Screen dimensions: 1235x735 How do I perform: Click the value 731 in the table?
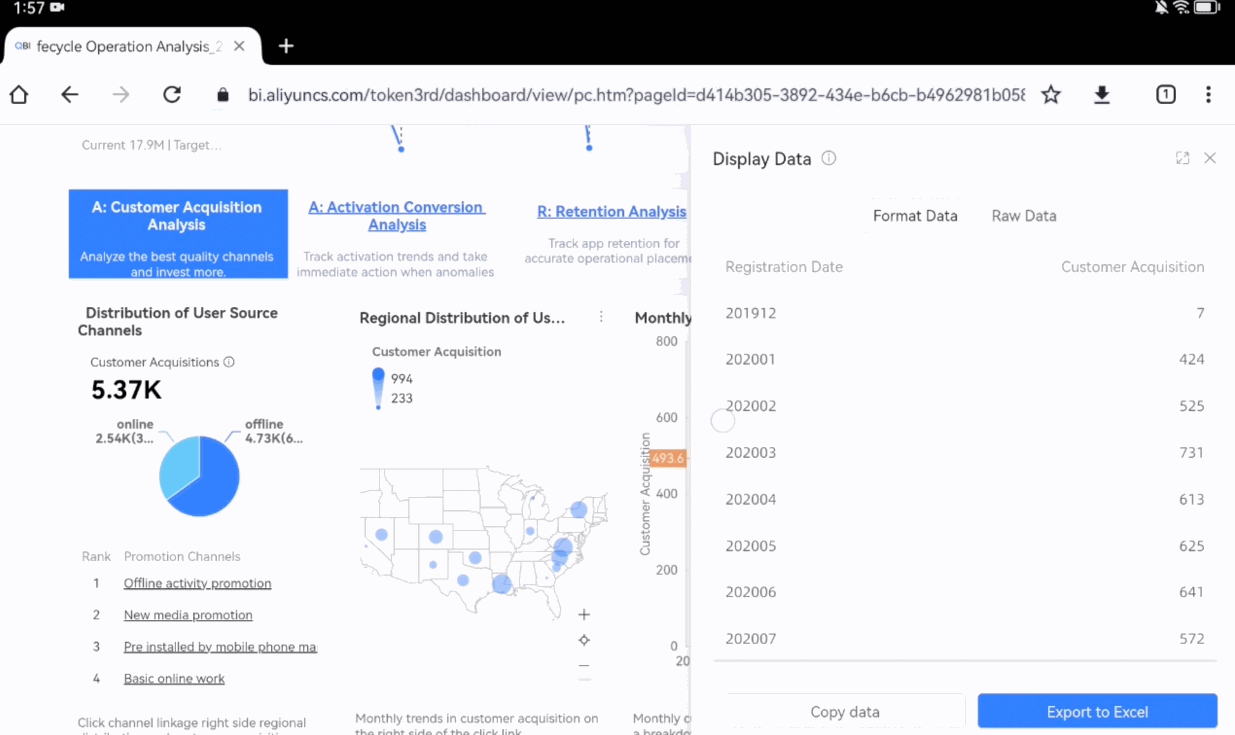(x=1191, y=452)
